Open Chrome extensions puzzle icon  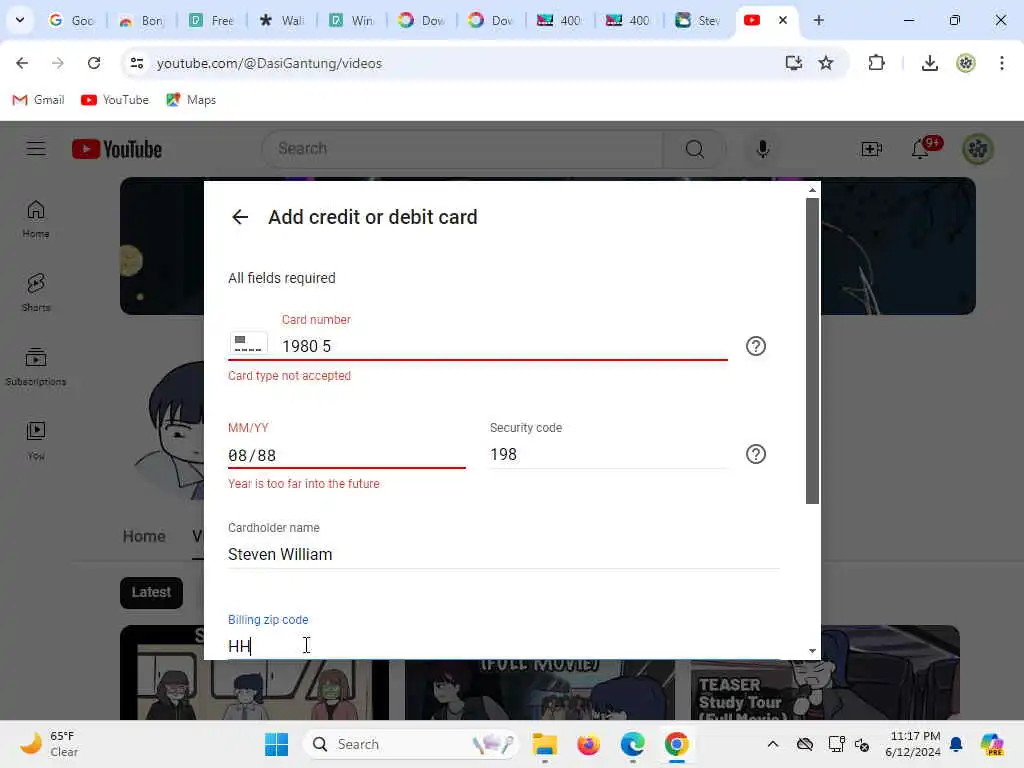876,63
